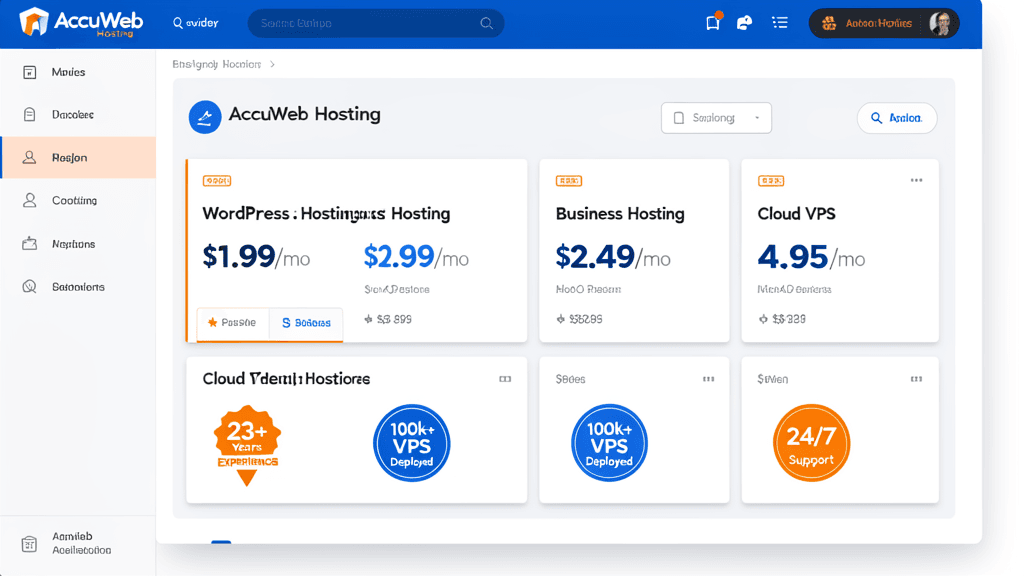The width and height of the screenshot is (1024, 576).
Task: Click into the header search field
Action: click(x=376, y=24)
